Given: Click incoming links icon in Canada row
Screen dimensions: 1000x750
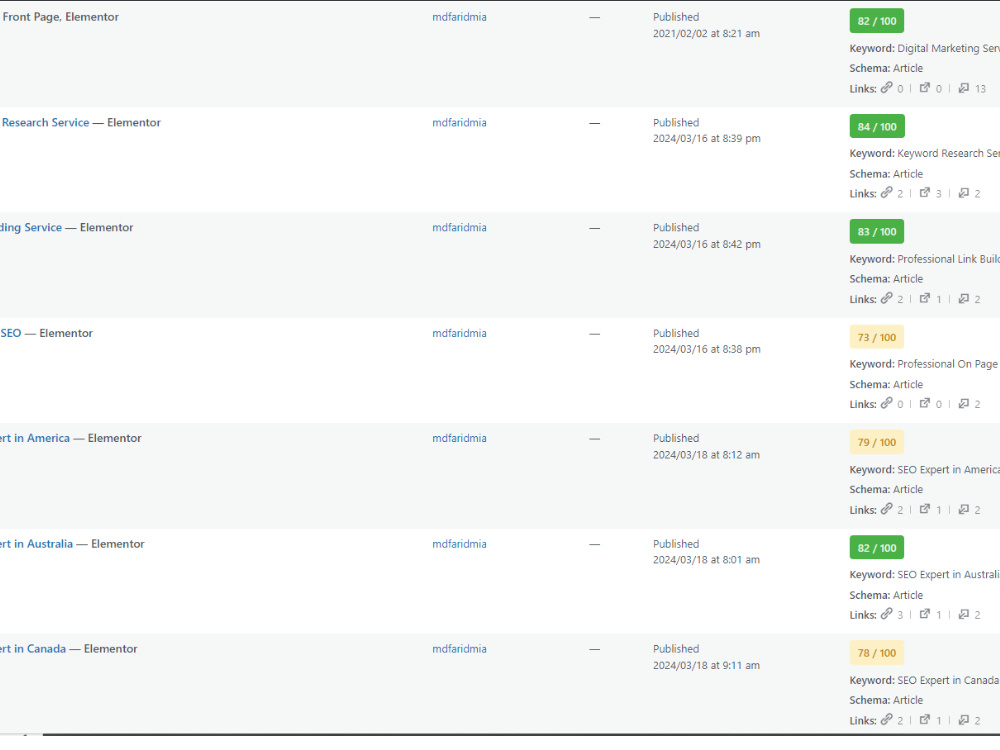Looking at the screenshot, I should [x=964, y=719].
